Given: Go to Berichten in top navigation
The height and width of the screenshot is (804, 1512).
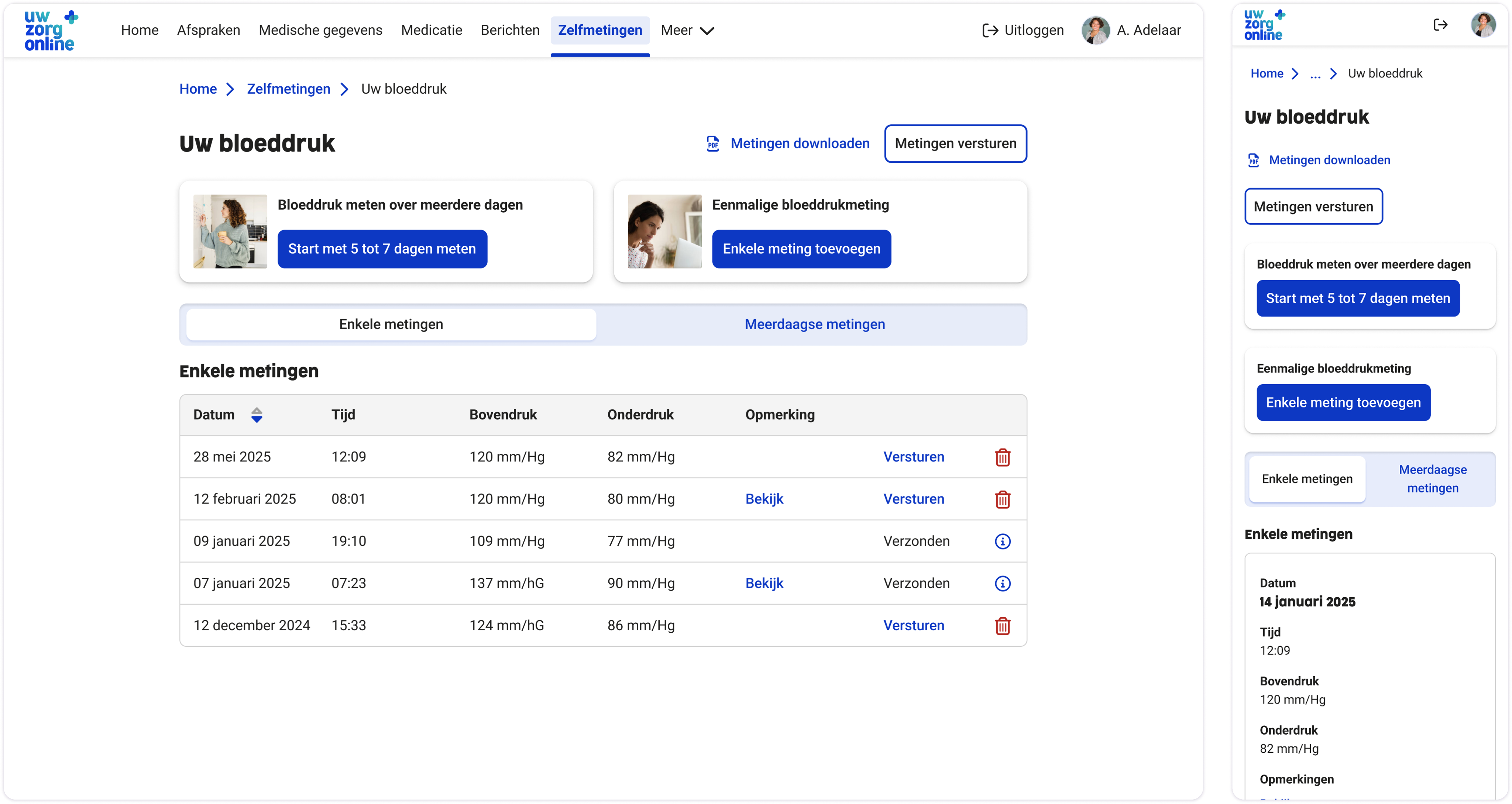Looking at the screenshot, I should 509,31.
